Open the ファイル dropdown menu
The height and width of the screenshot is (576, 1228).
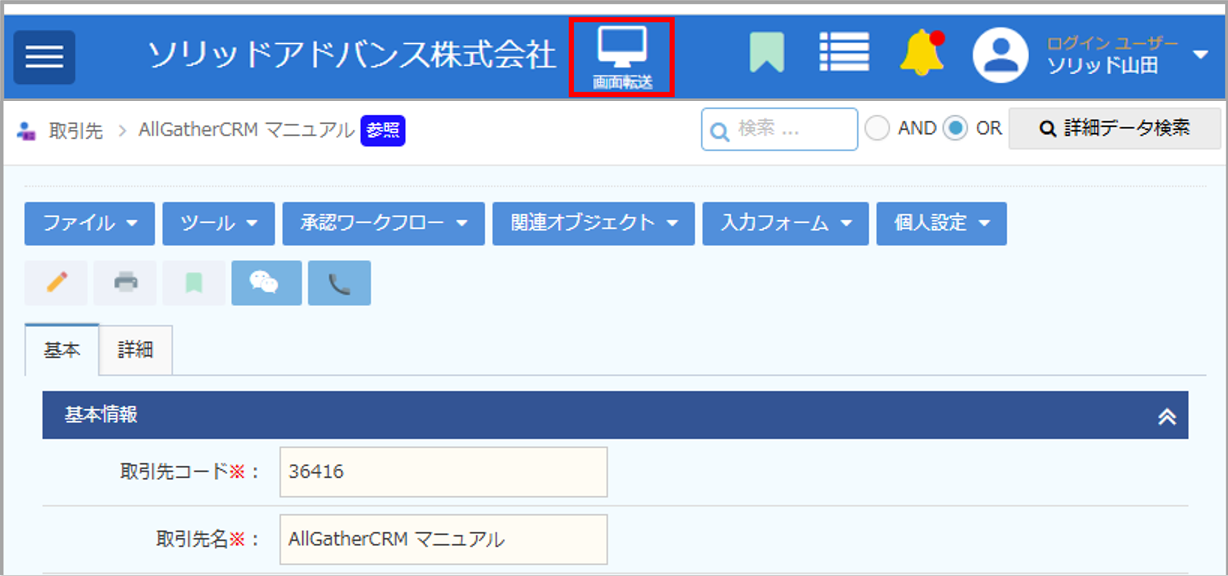(90, 223)
